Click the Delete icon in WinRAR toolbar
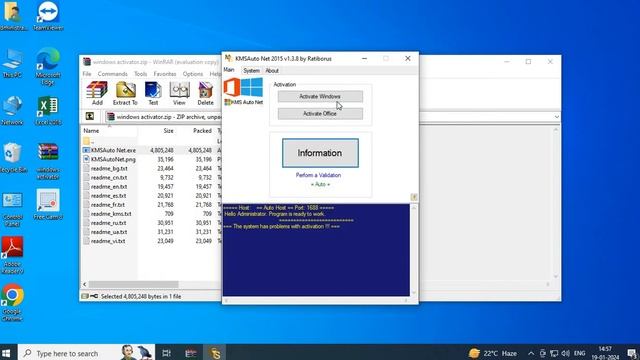 (x=205, y=93)
